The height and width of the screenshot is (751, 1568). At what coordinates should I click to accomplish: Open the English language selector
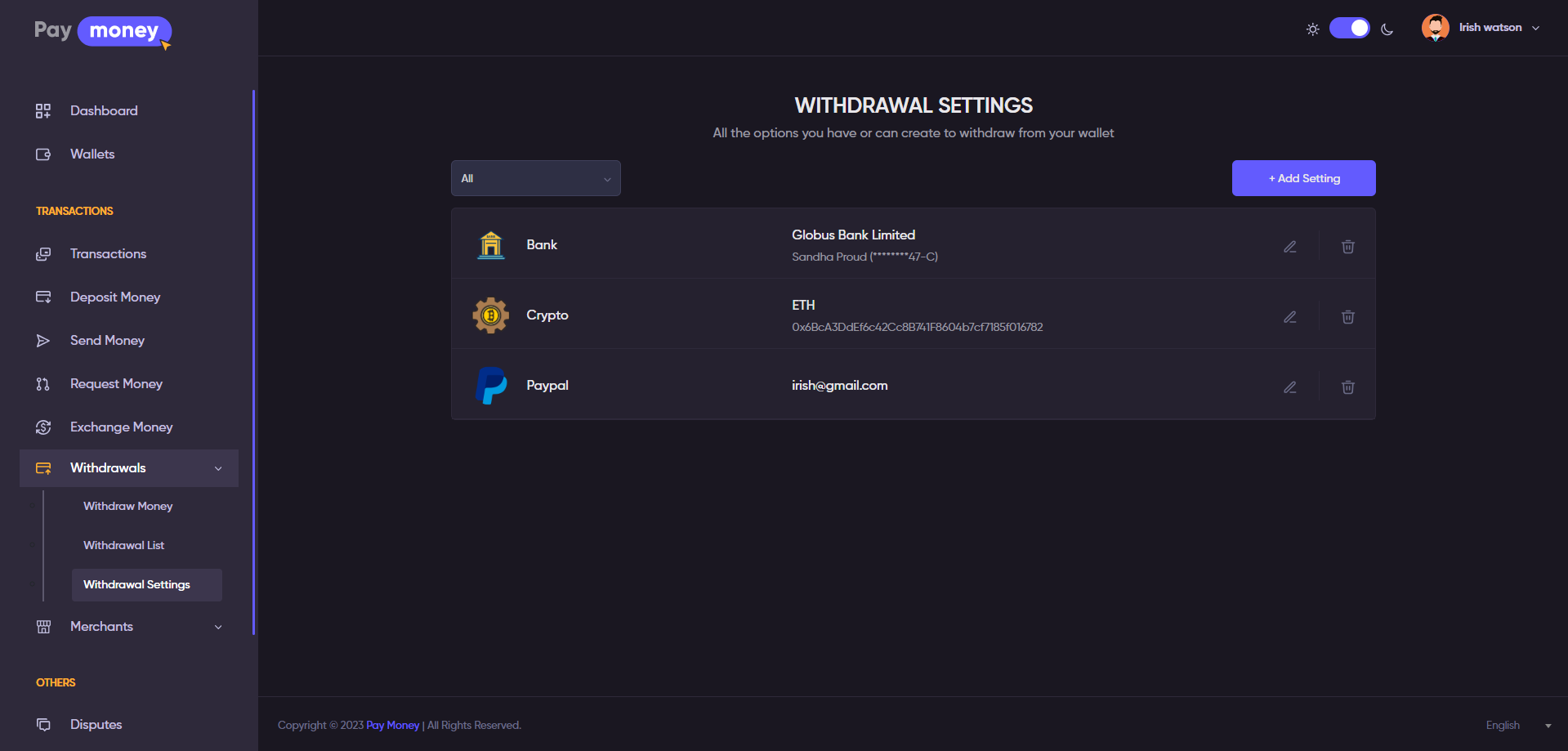(x=1517, y=726)
